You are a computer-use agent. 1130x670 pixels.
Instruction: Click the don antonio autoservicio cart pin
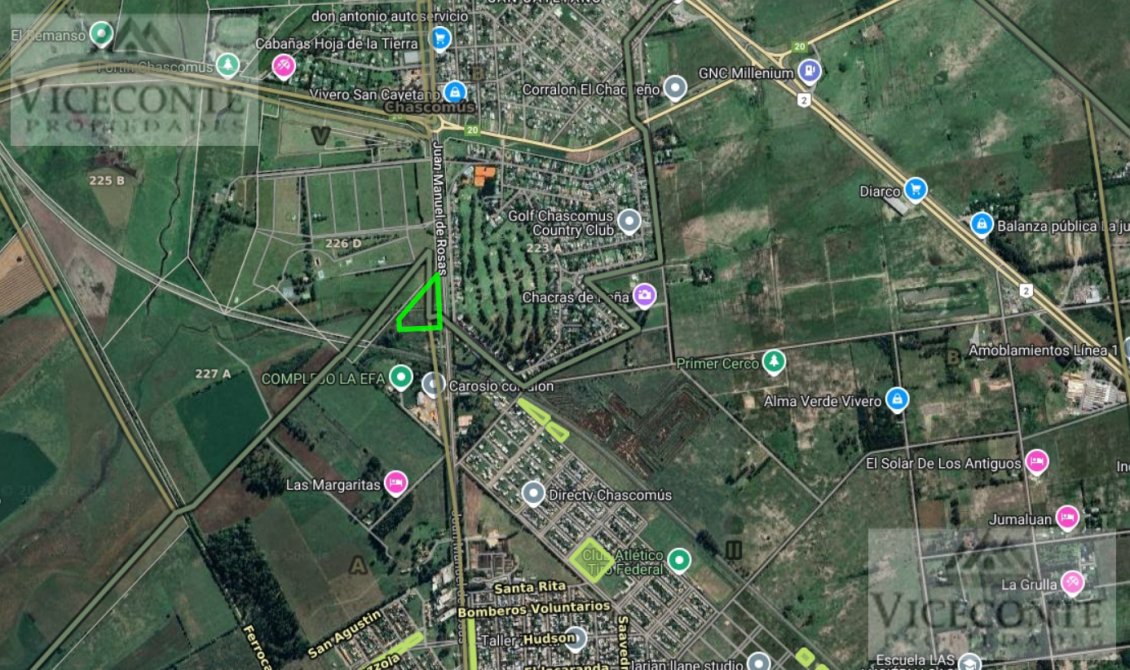click(440, 38)
